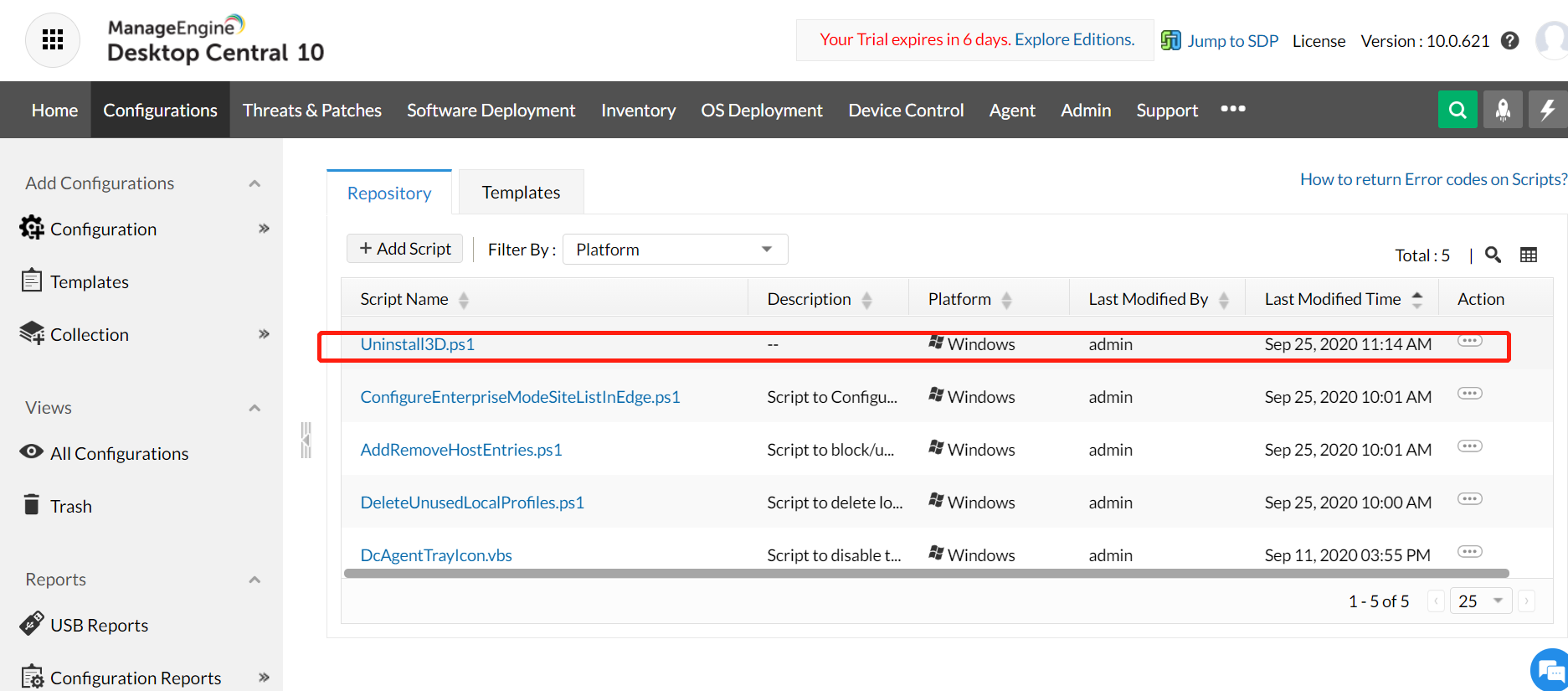Viewport: 1568px width, 691px height.
Task: Open Agent menu
Action: click(x=1012, y=110)
